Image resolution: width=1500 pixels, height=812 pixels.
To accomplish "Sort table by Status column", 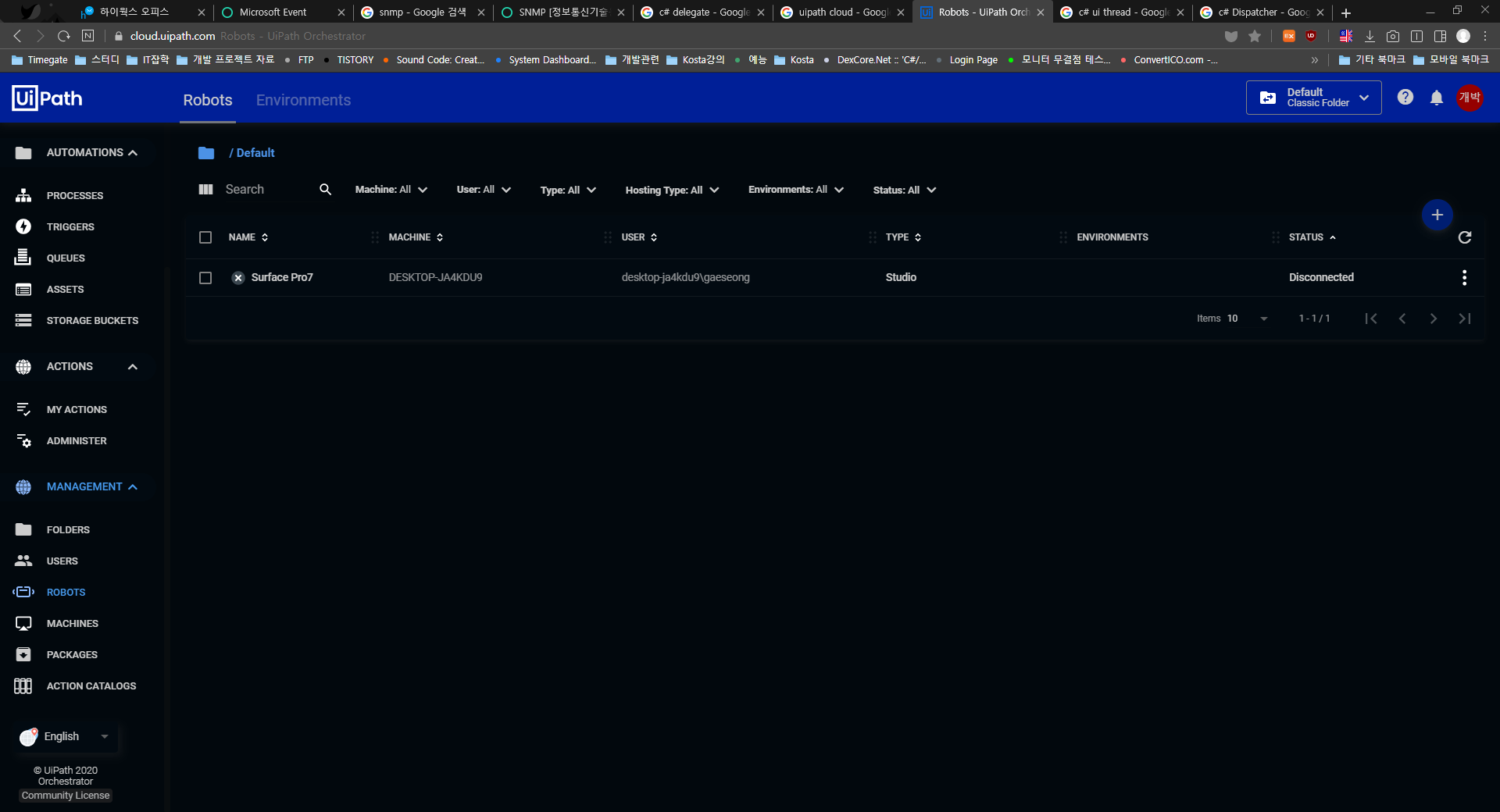I will click(1312, 237).
